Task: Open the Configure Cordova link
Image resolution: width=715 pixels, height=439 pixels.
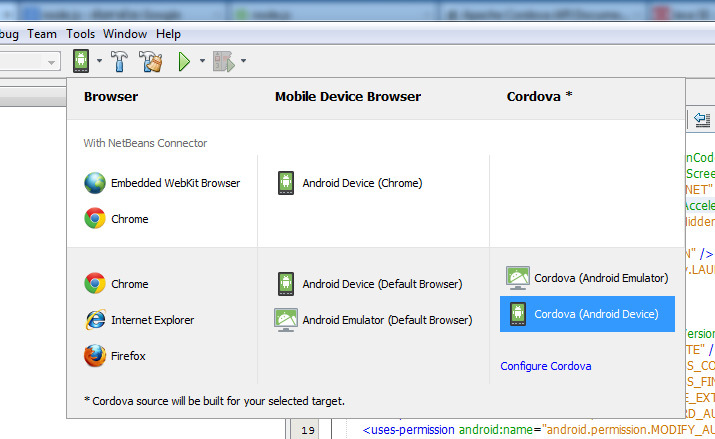Action: coord(546,366)
